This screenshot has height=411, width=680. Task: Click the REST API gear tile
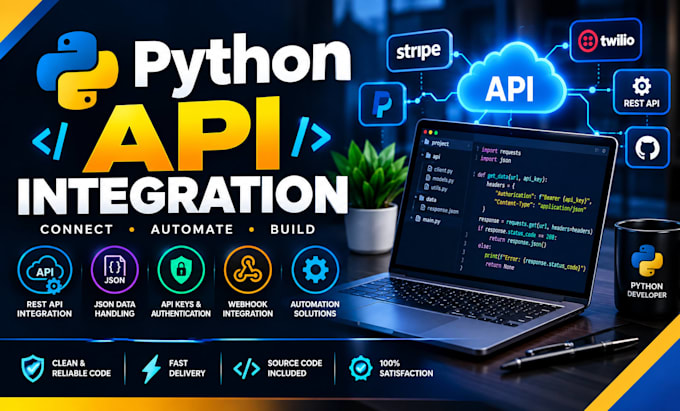tap(641, 91)
